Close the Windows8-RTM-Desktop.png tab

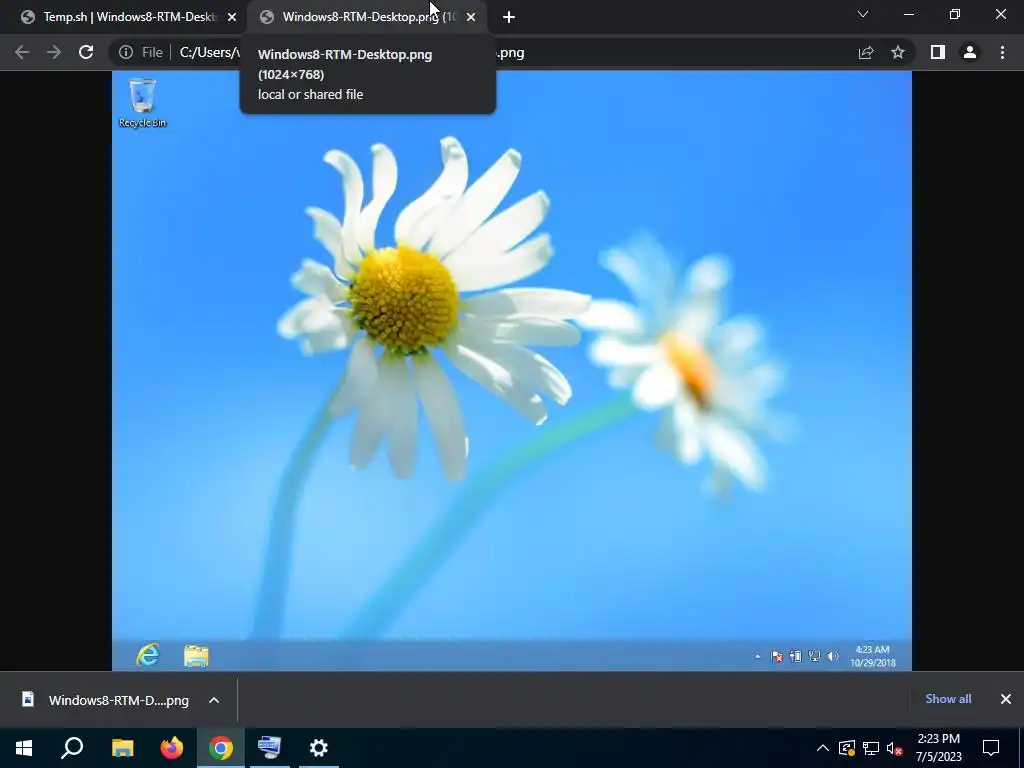pyautogui.click(x=471, y=17)
